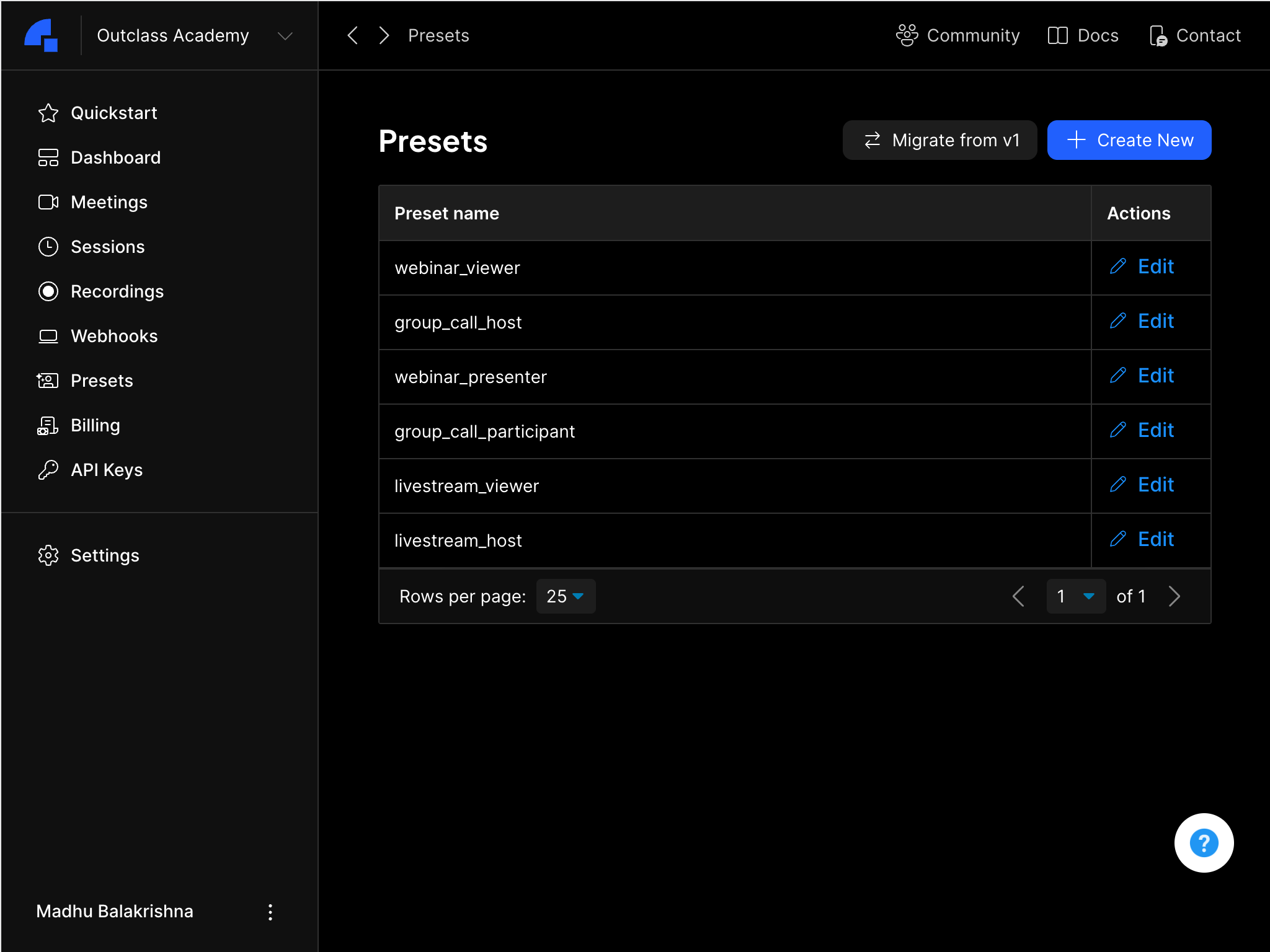Open Webhooks via the screen icon
Screen dimensions: 1270x952
pyautogui.click(x=49, y=336)
